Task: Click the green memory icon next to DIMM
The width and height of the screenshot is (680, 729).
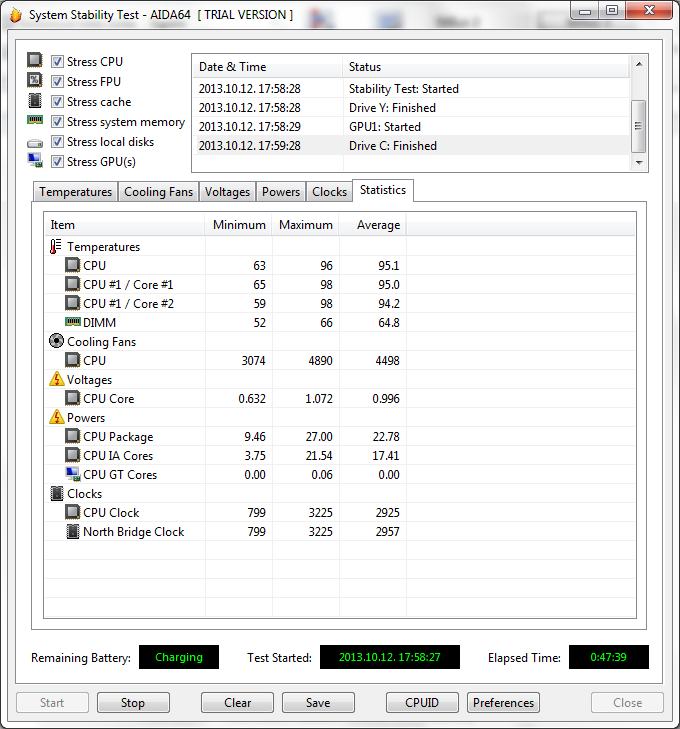Action: pos(73,322)
